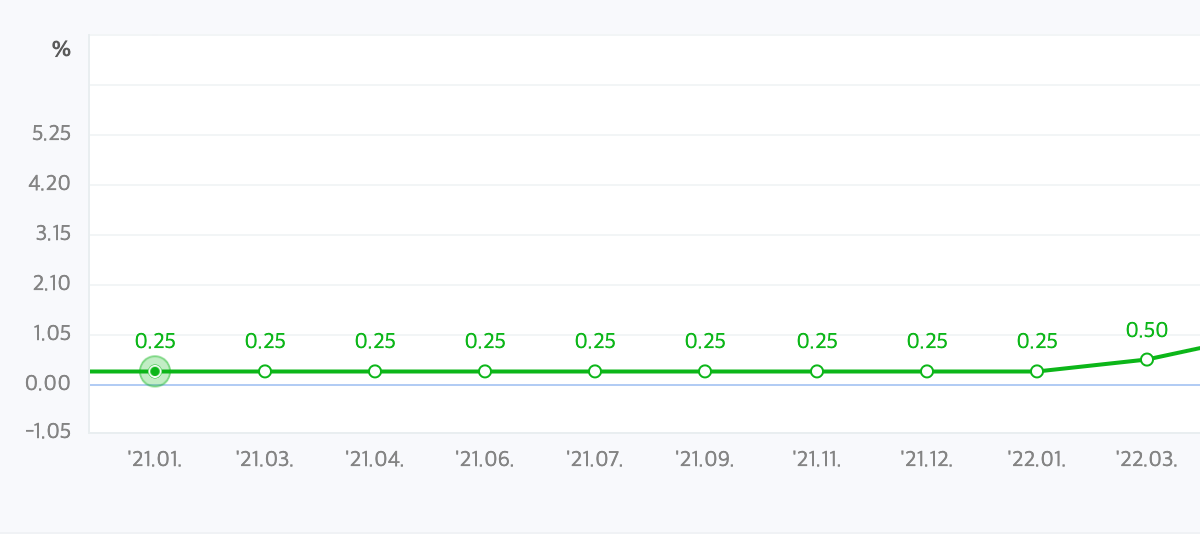The image size is (1200, 540).
Task: Click the '21.06. data point marker
Action: pyautogui.click(x=485, y=371)
